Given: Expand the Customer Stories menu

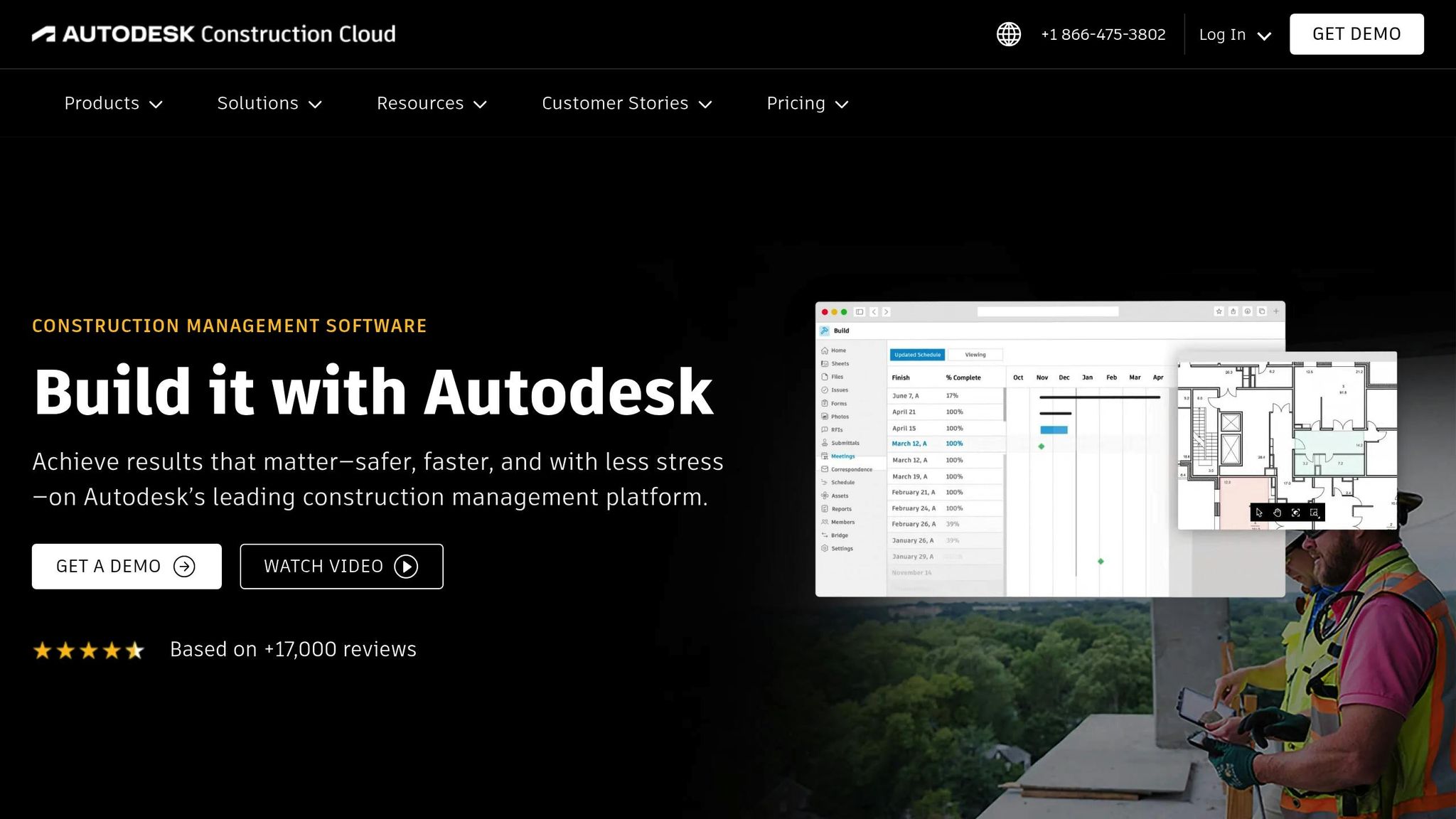Looking at the screenshot, I should click(627, 103).
